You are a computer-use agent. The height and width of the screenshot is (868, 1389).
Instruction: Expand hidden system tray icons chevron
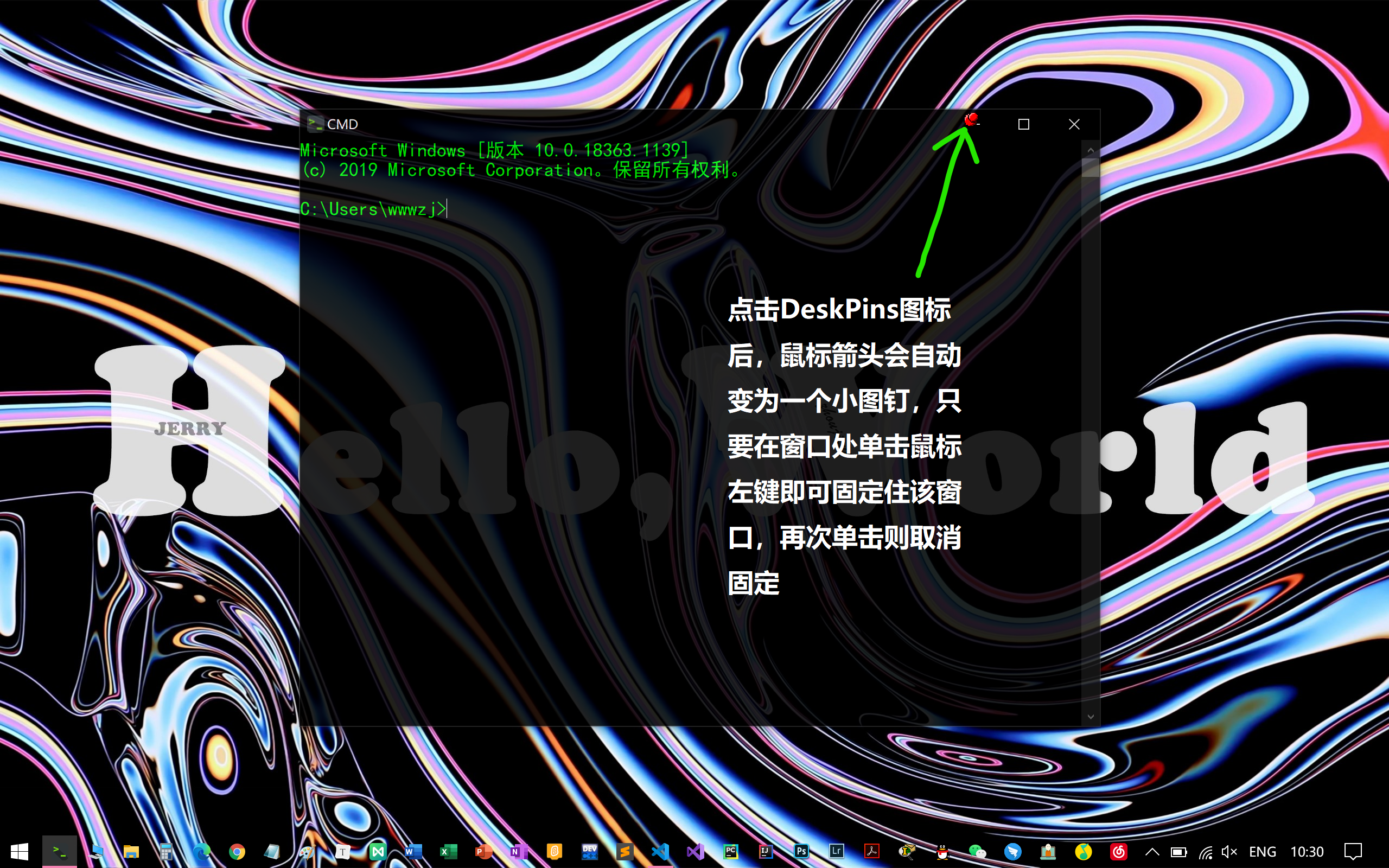click(1152, 851)
